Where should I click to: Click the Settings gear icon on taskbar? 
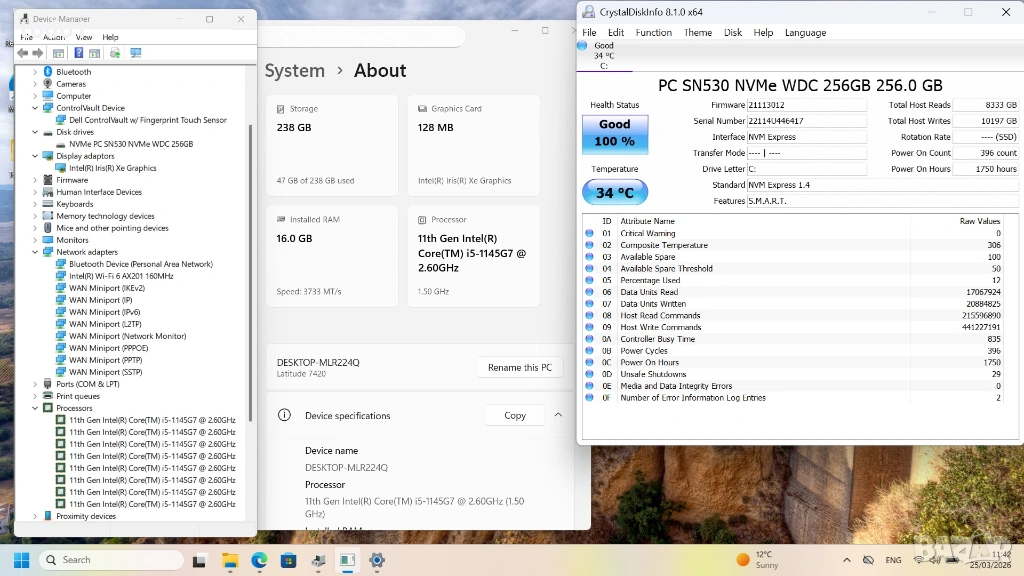377,560
